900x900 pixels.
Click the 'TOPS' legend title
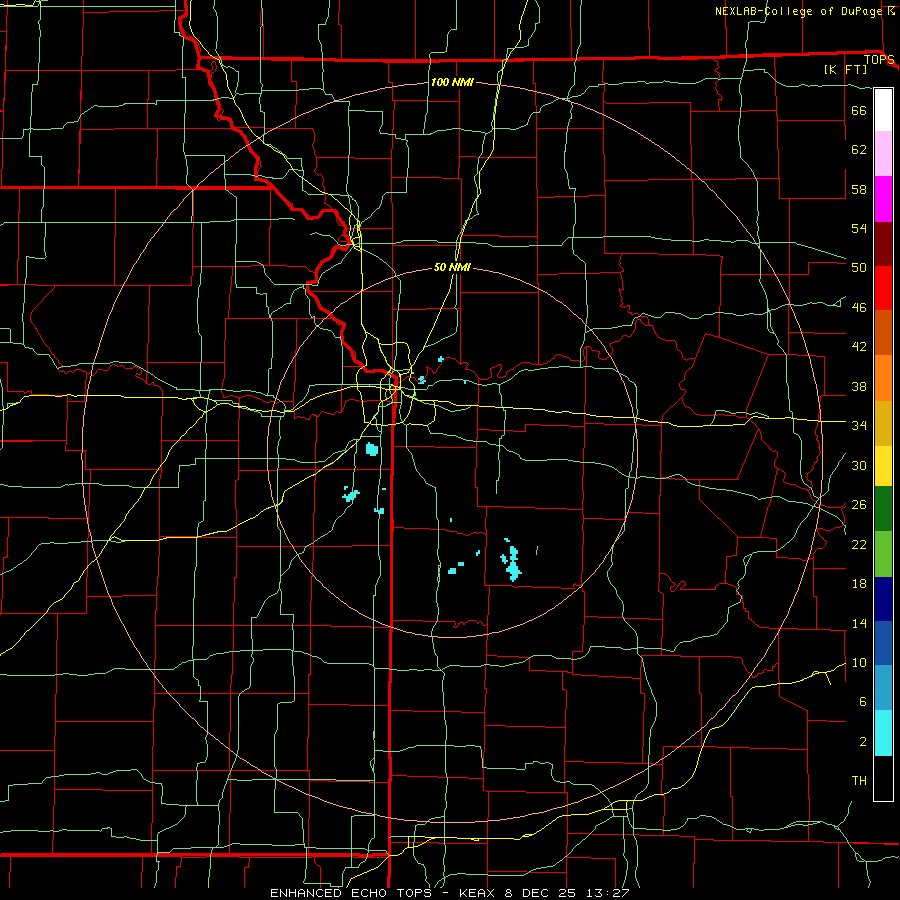tap(879, 60)
